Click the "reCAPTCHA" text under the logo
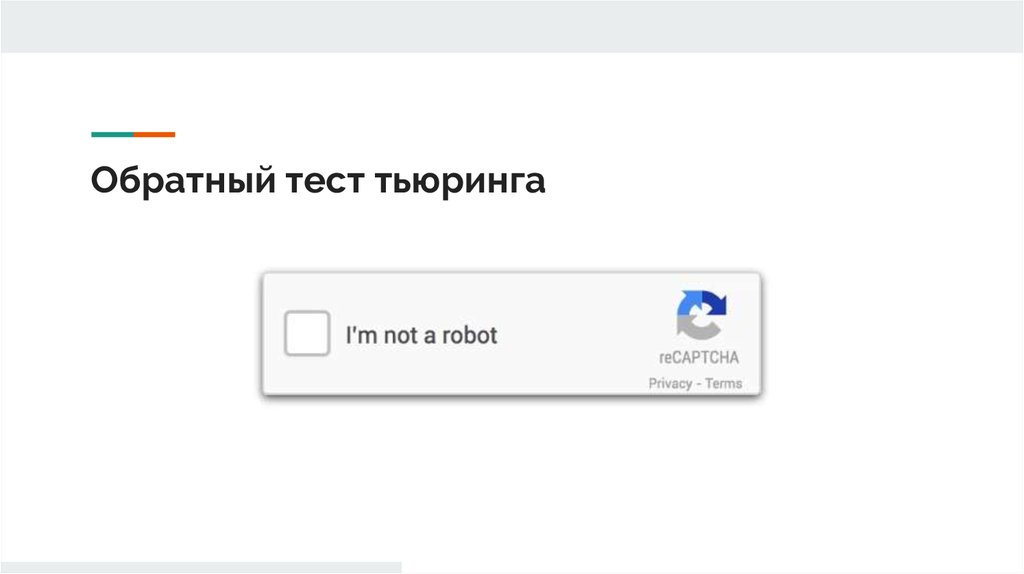The height and width of the screenshot is (574, 1024). pyautogui.click(x=699, y=358)
